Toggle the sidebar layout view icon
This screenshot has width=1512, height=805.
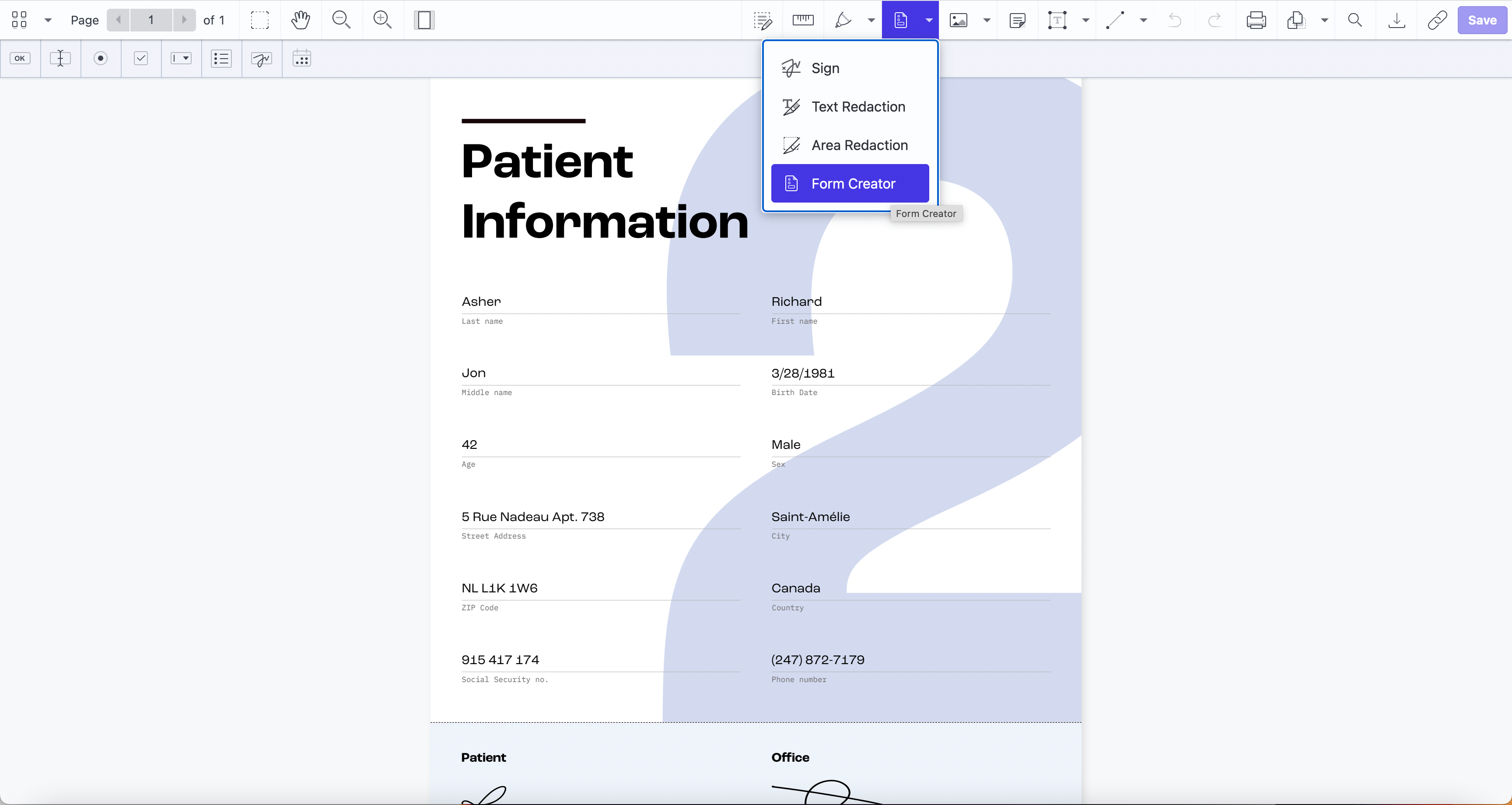click(424, 20)
